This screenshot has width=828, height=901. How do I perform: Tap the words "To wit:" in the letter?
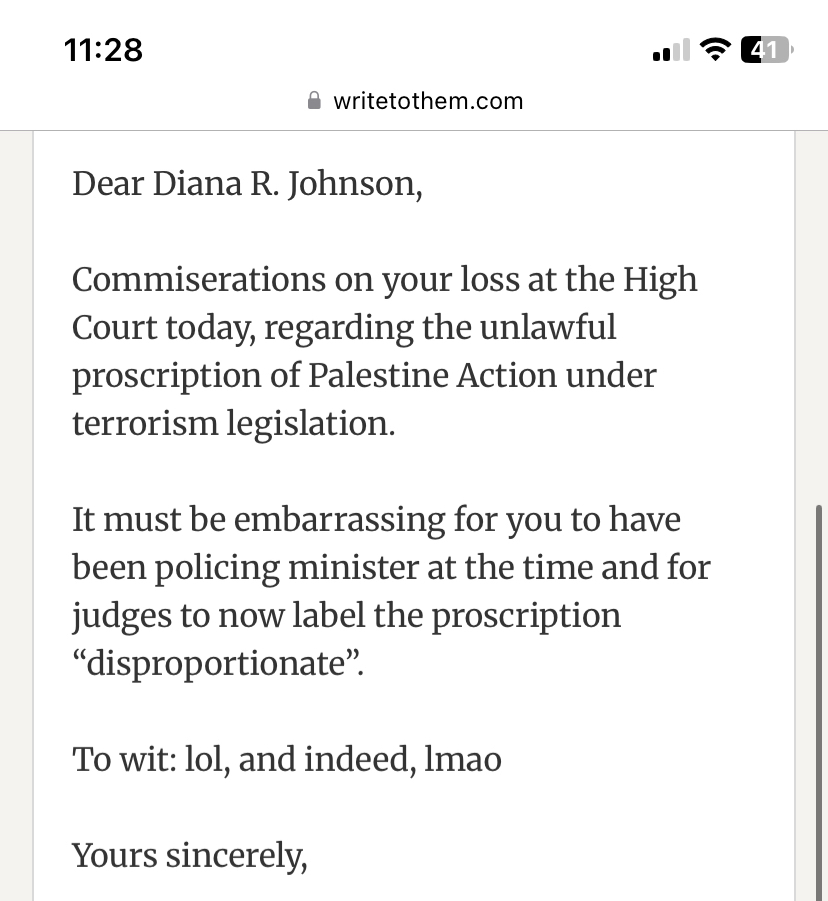123,760
